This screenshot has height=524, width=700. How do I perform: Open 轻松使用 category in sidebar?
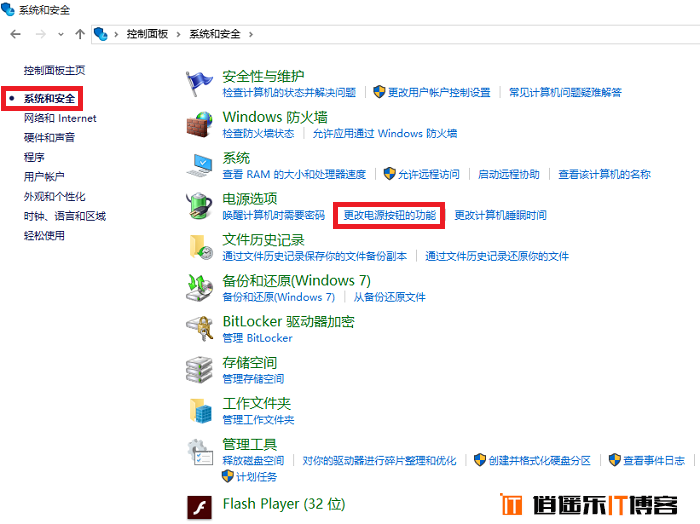44,235
